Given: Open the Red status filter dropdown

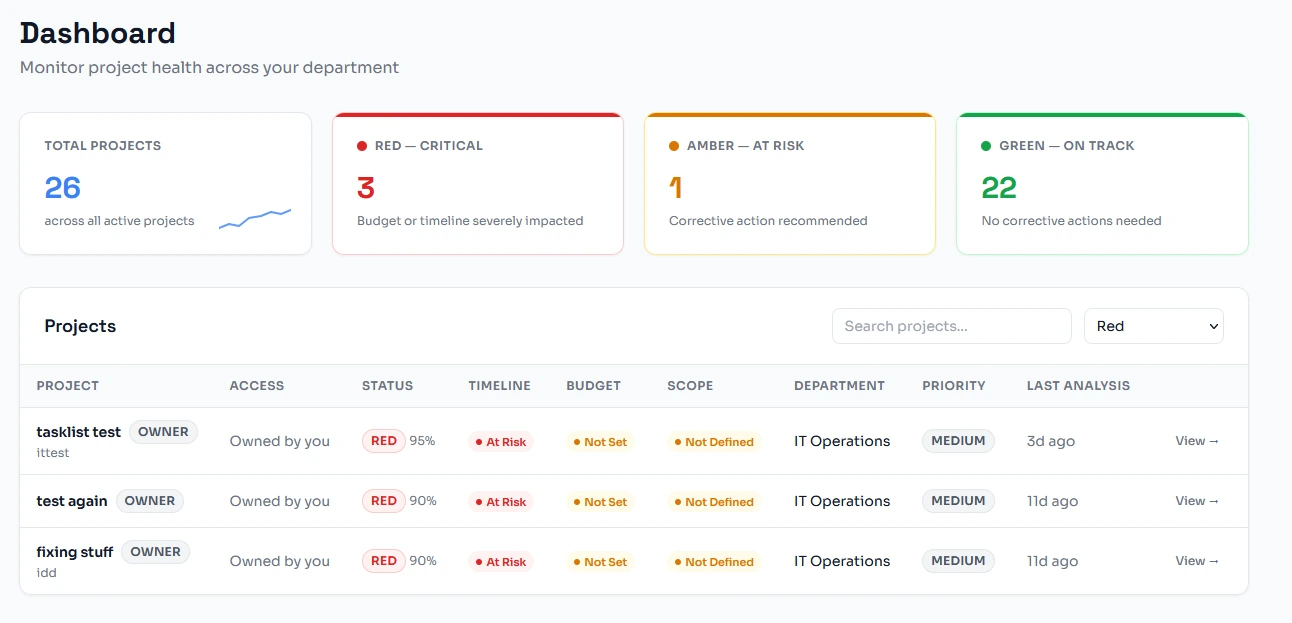Looking at the screenshot, I should coord(1154,326).
